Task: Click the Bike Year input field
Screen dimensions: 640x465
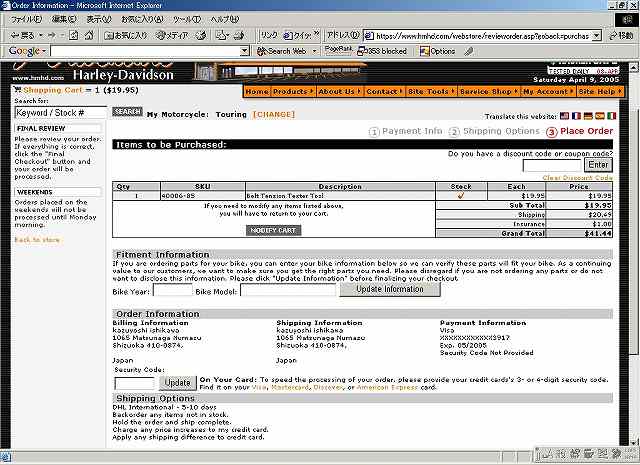Action: pos(172,290)
